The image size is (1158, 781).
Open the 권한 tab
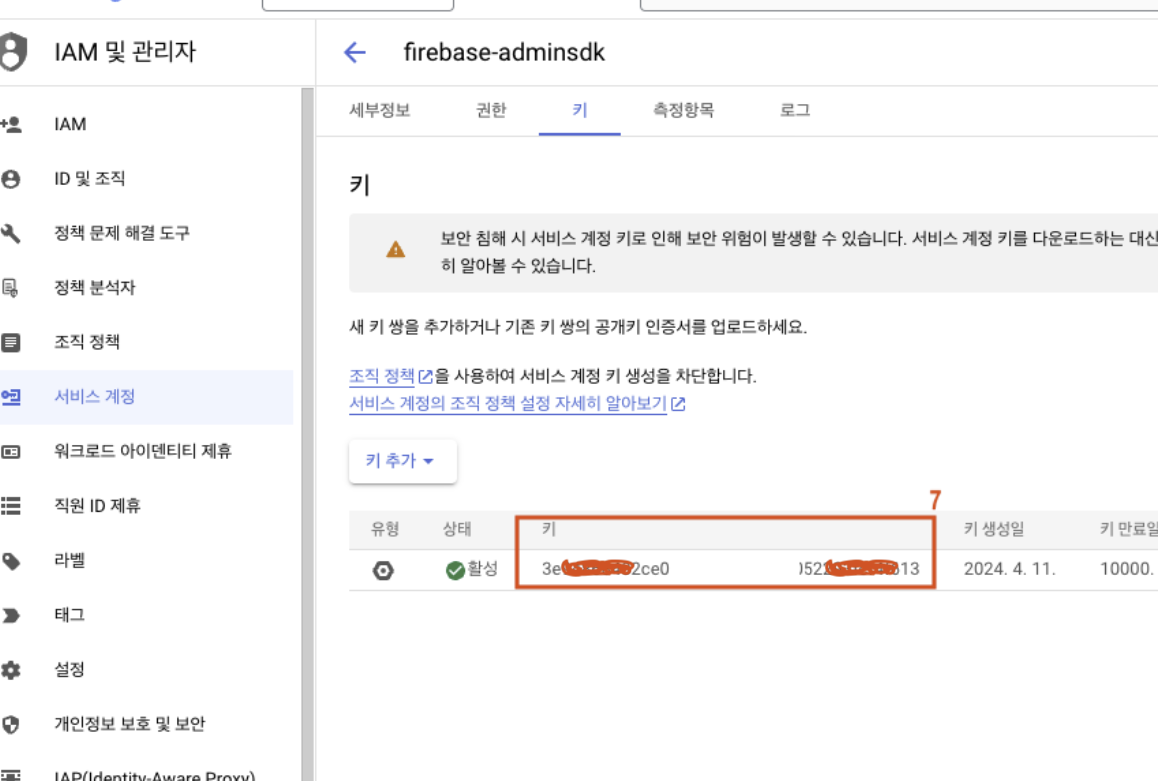click(491, 110)
